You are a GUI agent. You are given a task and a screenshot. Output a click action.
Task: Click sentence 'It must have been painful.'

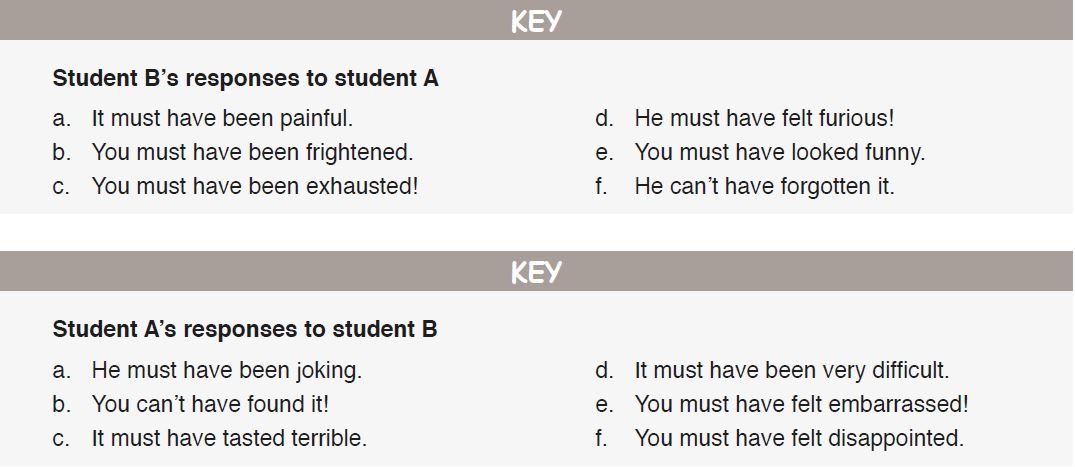coord(222,119)
